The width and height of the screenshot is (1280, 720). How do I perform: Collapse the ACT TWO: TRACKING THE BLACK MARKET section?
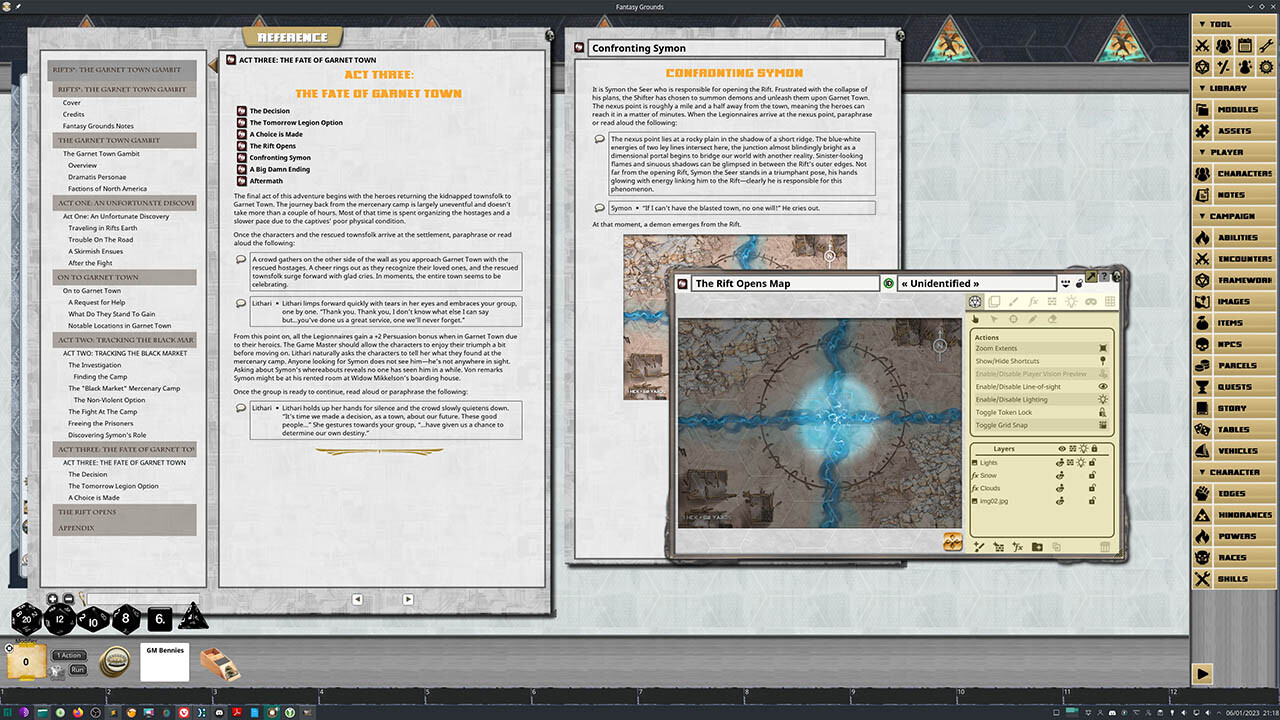(x=124, y=340)
